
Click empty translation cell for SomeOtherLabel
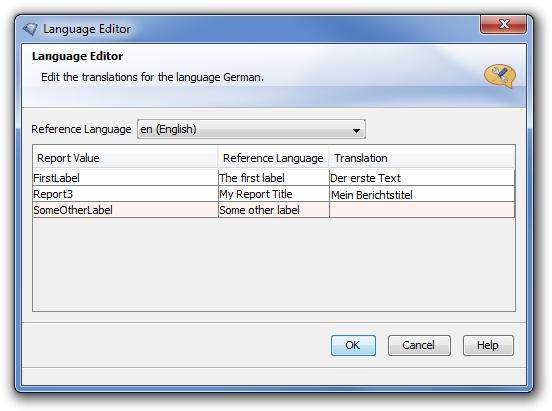coord(422,210)
